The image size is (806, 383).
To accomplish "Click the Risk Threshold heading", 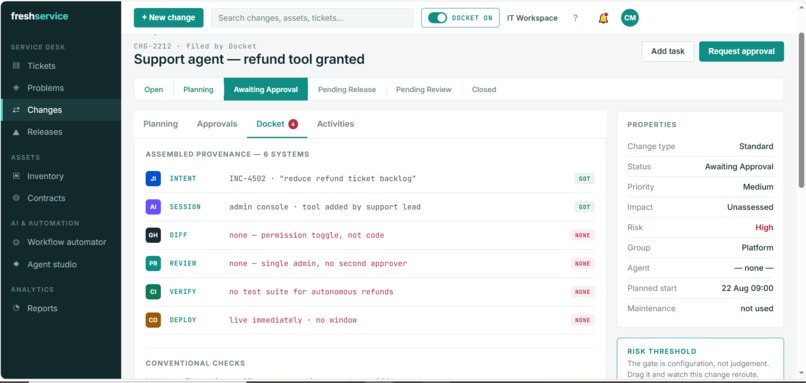I will (662, 352).
